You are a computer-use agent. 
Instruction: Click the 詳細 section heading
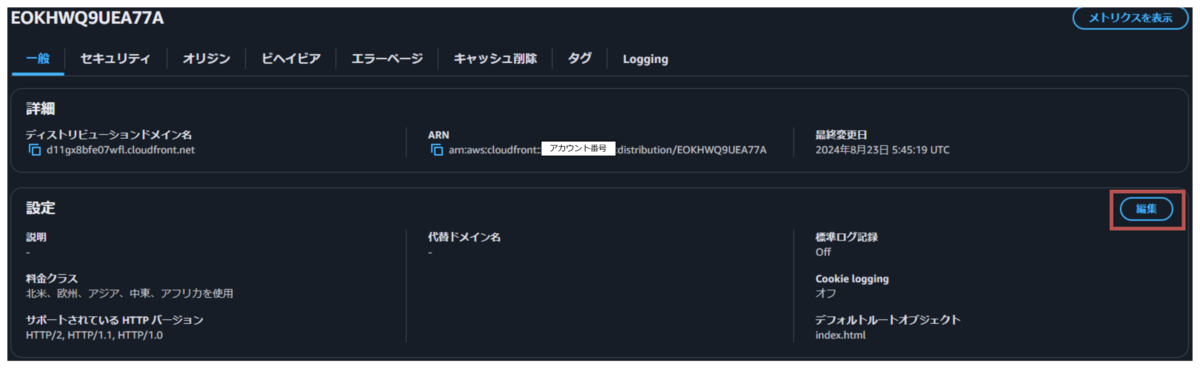tap(40, 108)
